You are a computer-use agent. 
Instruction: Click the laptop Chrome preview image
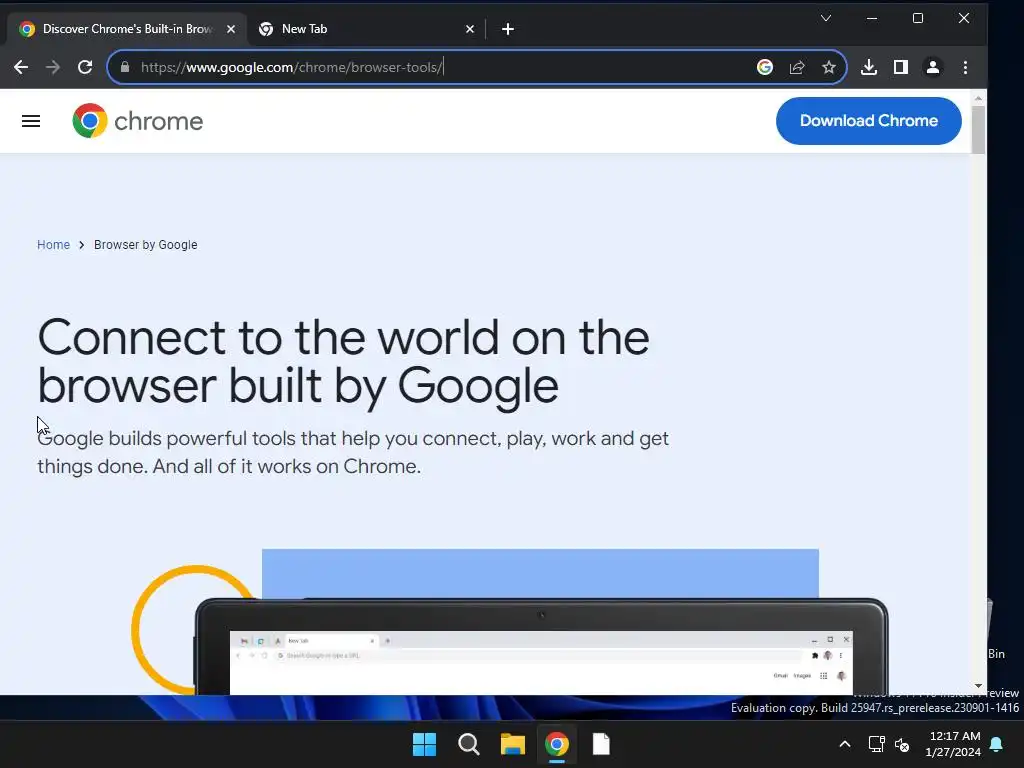click(x=541, y=647)
